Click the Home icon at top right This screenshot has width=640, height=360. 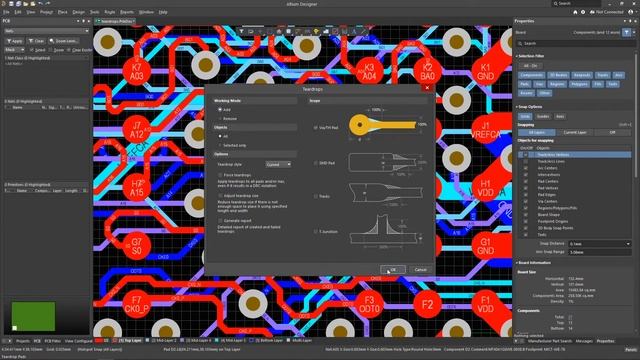(x=575, y=12)
